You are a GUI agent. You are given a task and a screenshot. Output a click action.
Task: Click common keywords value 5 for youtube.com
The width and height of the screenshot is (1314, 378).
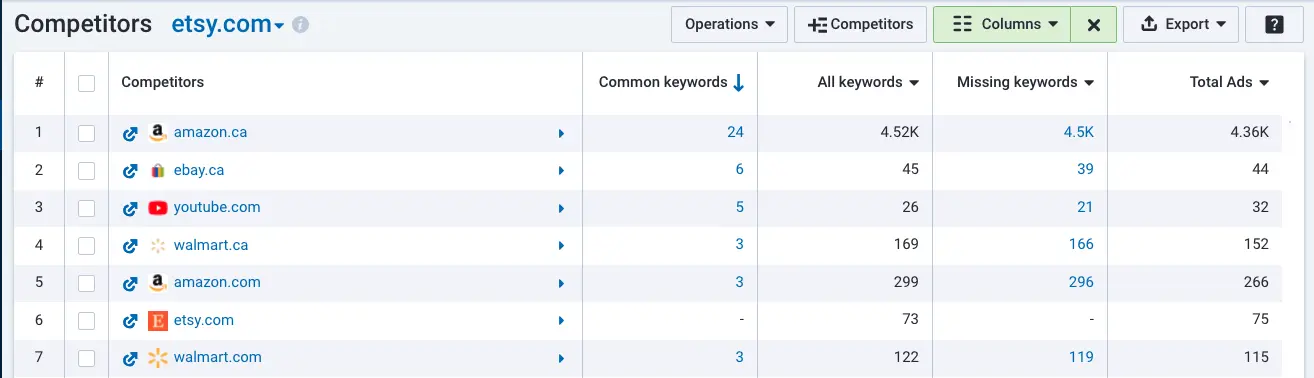click(740, 207)
